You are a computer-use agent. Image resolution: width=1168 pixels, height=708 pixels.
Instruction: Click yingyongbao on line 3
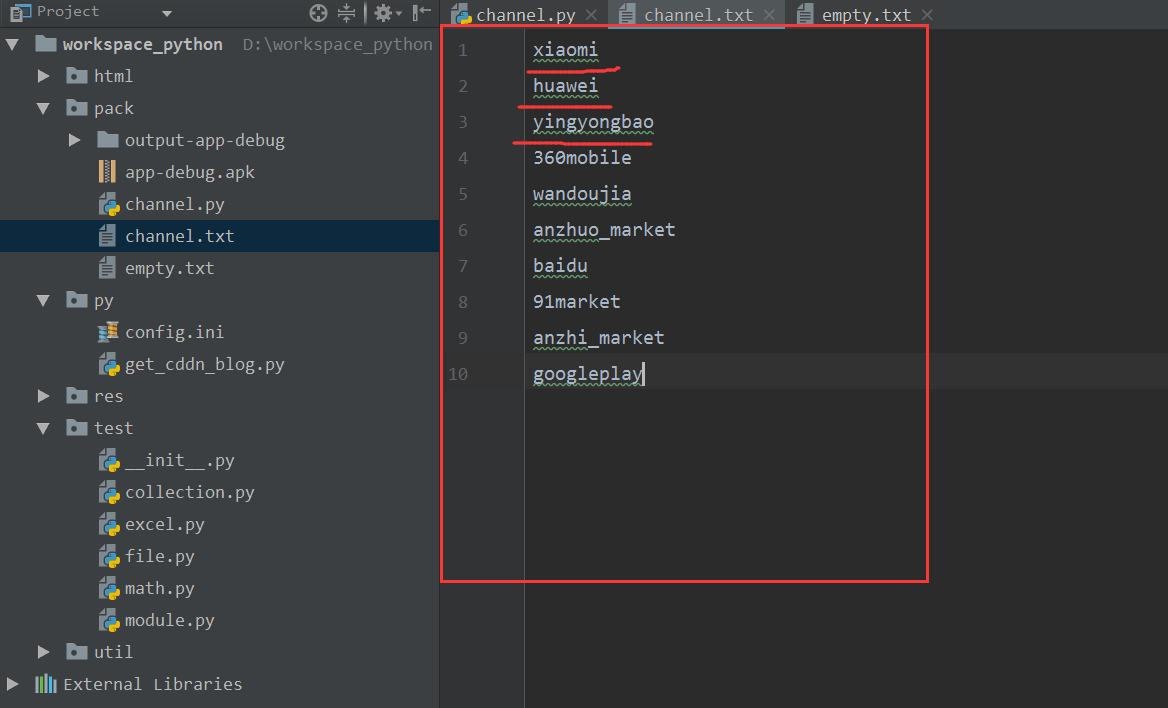[593, 122]
